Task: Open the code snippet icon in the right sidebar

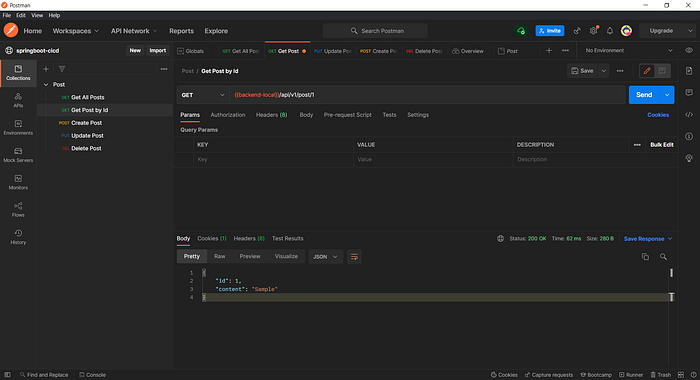Action: [689, 115]
